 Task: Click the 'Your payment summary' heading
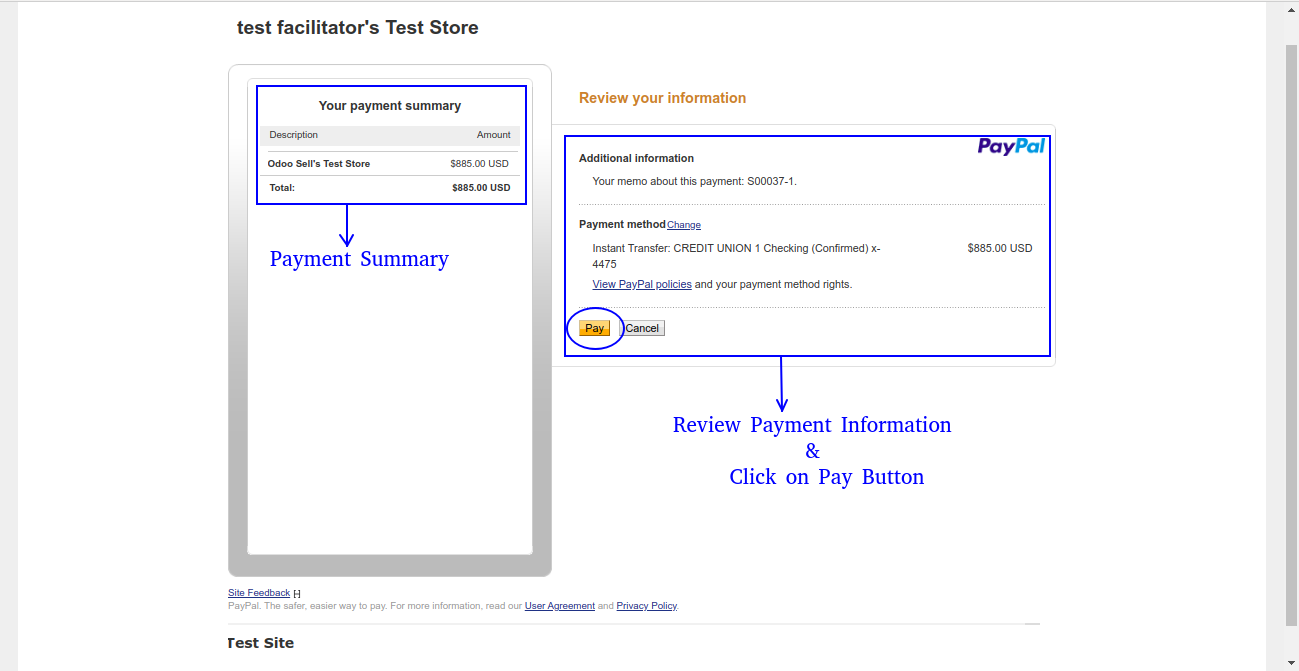390,105
